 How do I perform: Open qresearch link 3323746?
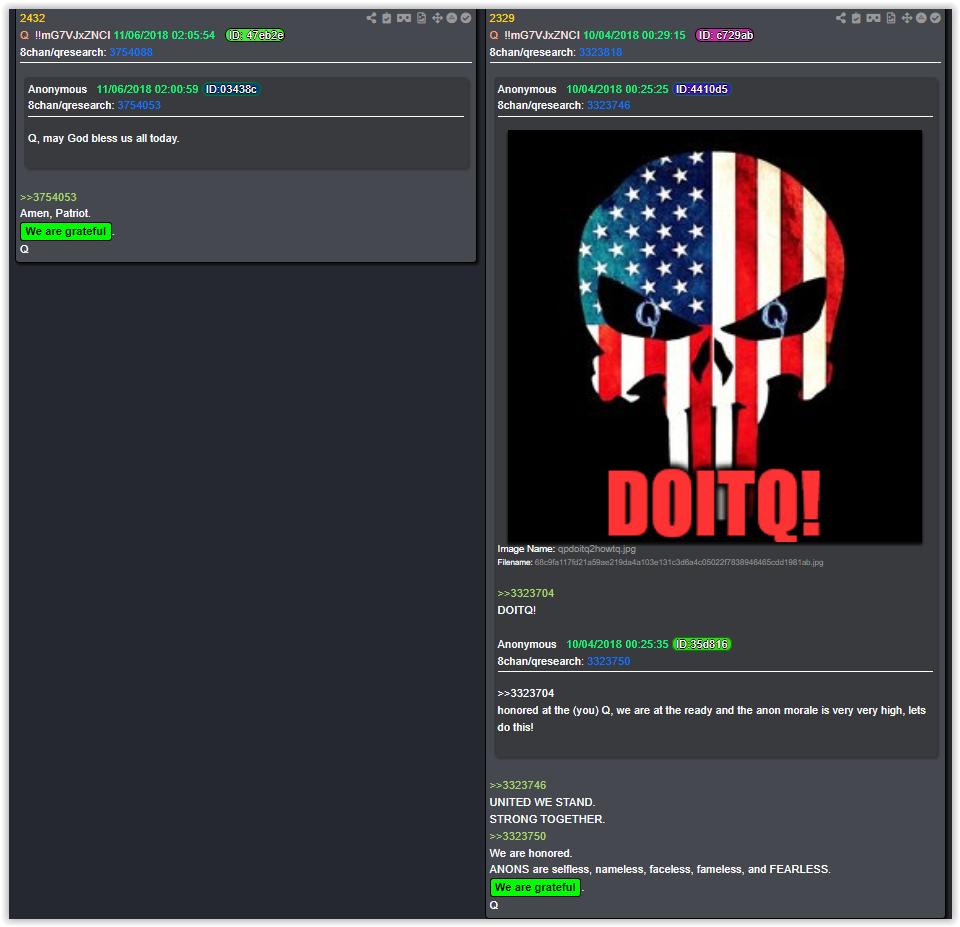(x=609, y=105)
